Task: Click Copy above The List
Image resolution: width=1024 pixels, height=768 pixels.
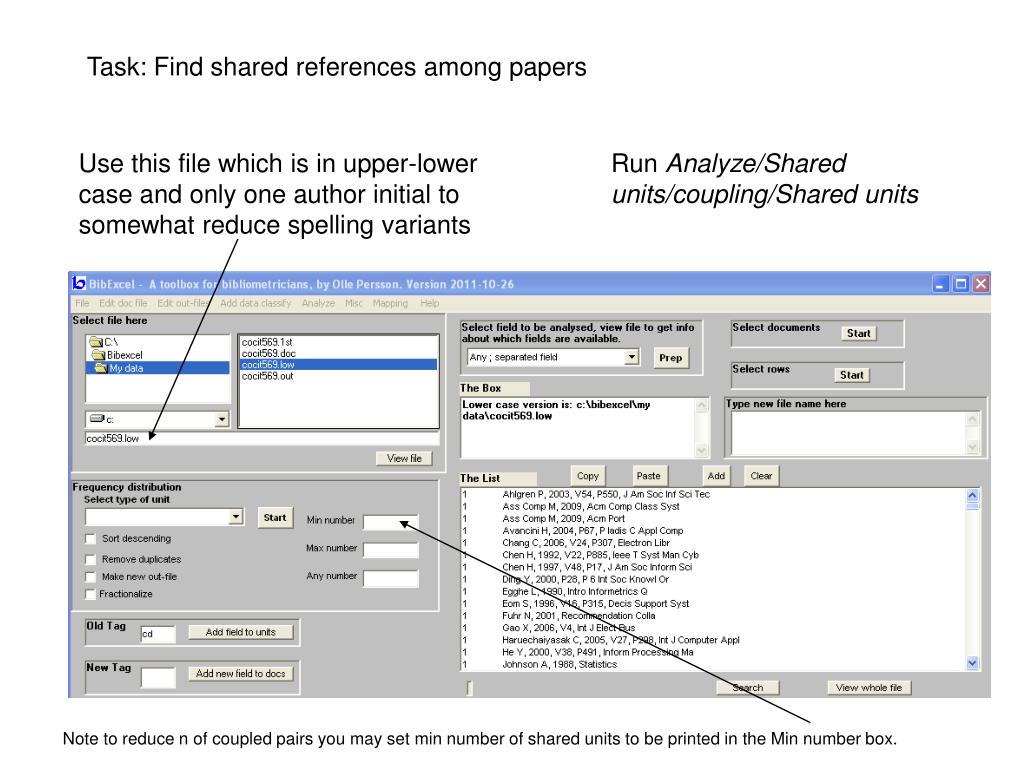Action: click(x=588, y=475)
